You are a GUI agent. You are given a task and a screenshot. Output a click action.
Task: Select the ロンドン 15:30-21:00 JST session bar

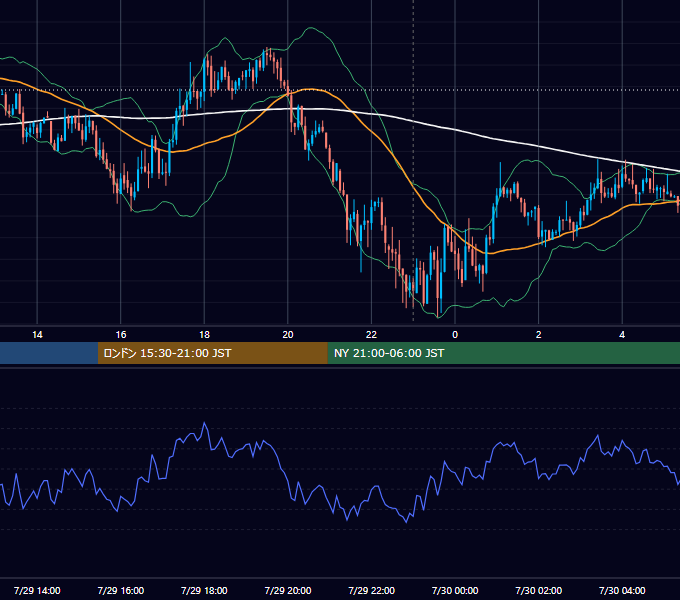pos(212,353)
